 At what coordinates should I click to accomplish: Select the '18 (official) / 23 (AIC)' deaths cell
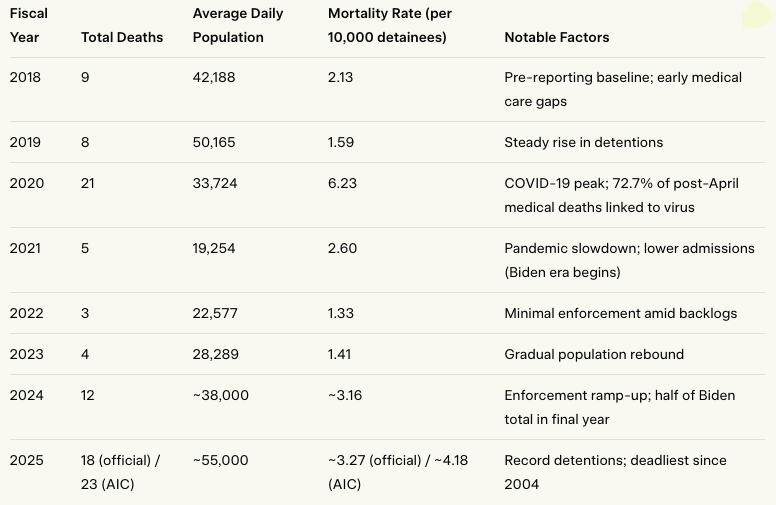[120, 472]
